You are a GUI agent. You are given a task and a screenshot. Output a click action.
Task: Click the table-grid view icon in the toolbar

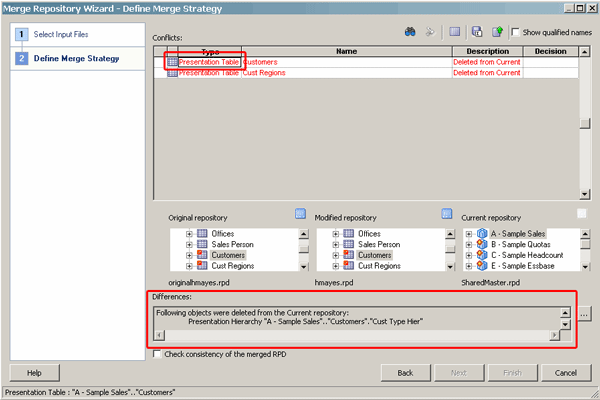tap(455, 32)
